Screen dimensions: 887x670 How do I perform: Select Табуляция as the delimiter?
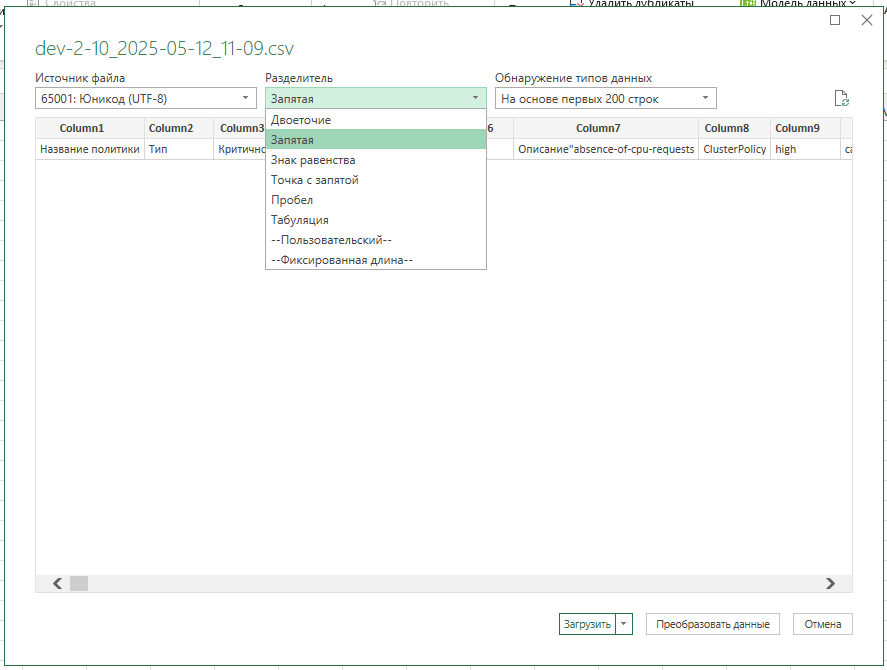click(x=300, y=220)
